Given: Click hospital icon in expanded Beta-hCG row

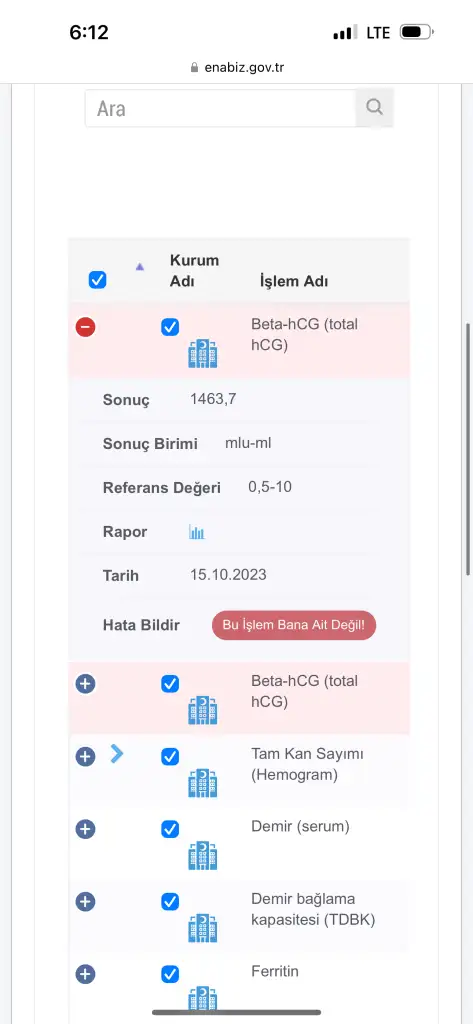Looking at the screenshot, I should [x=203, y=353].
